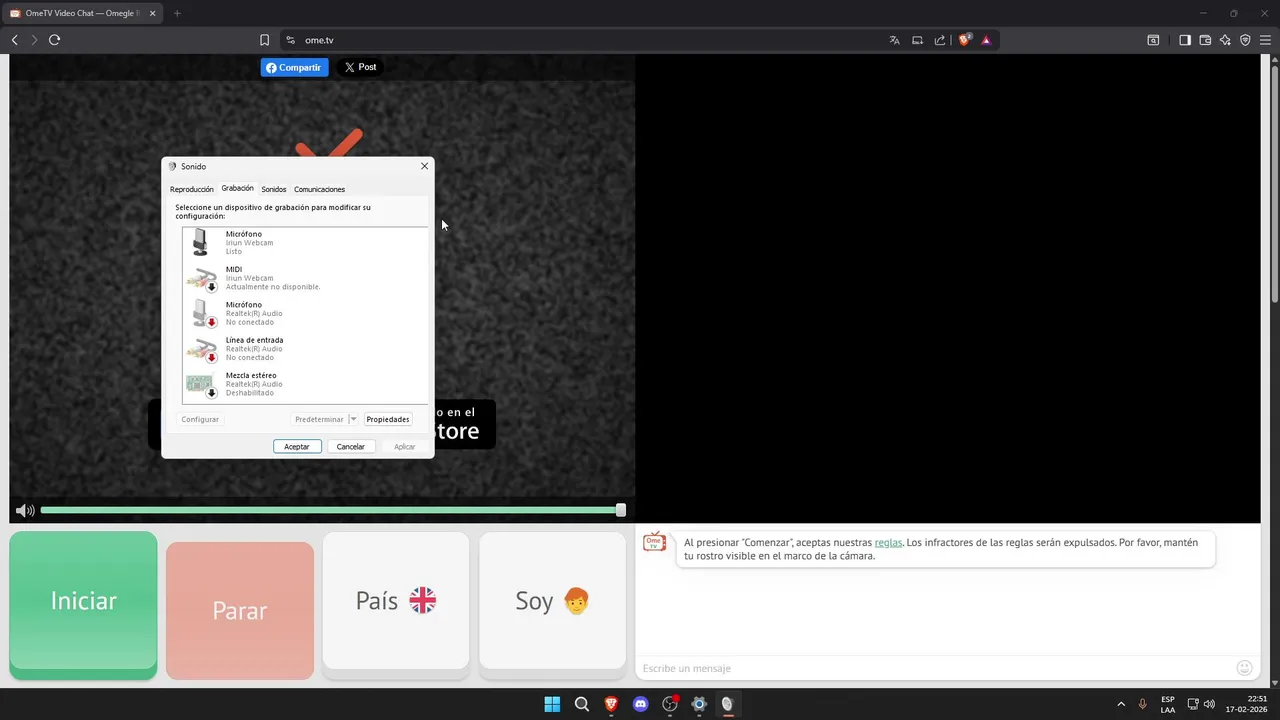
Task: Click the install app icon in the address bar
Action: 917,40
